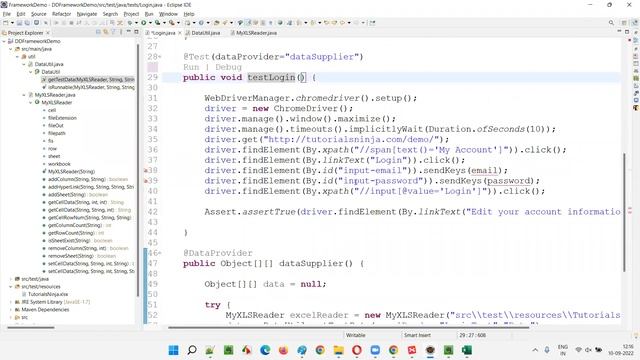640x360 pixels.
Task: Click the error marker on line 38
Action: pyautogui.click(x=146, y=171)
